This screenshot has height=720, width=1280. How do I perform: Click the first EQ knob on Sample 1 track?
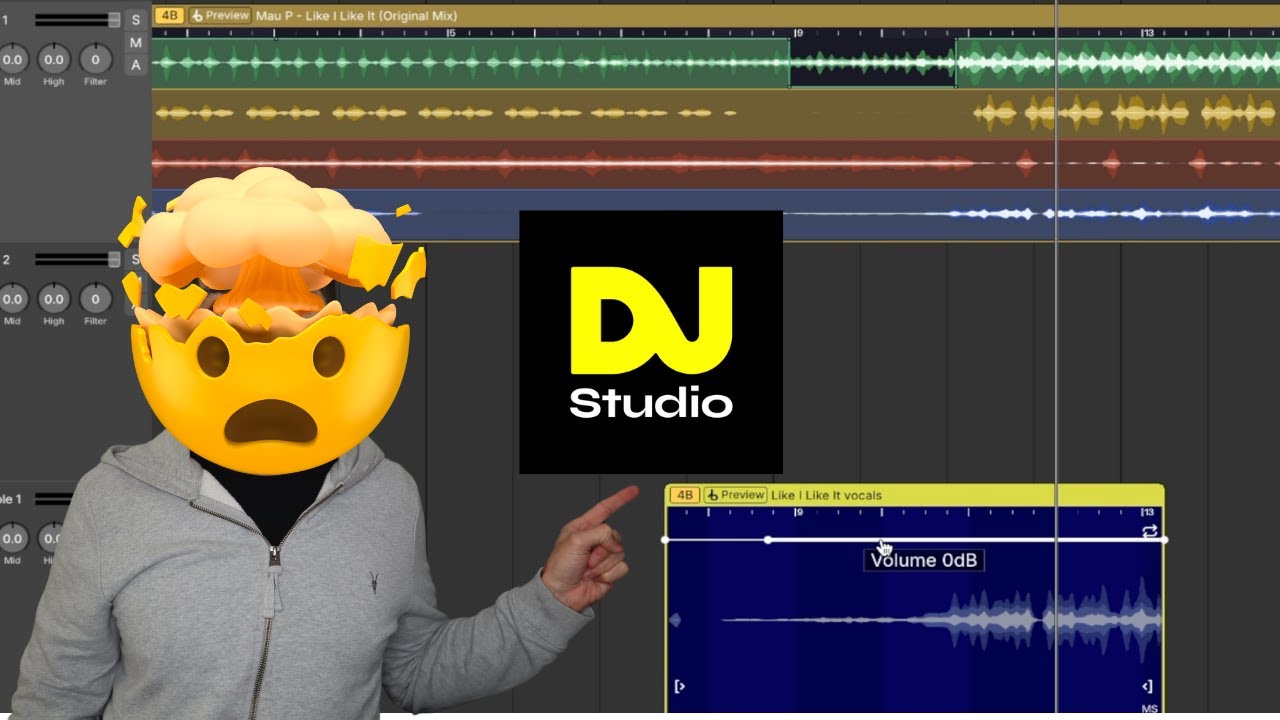point(12,539)
